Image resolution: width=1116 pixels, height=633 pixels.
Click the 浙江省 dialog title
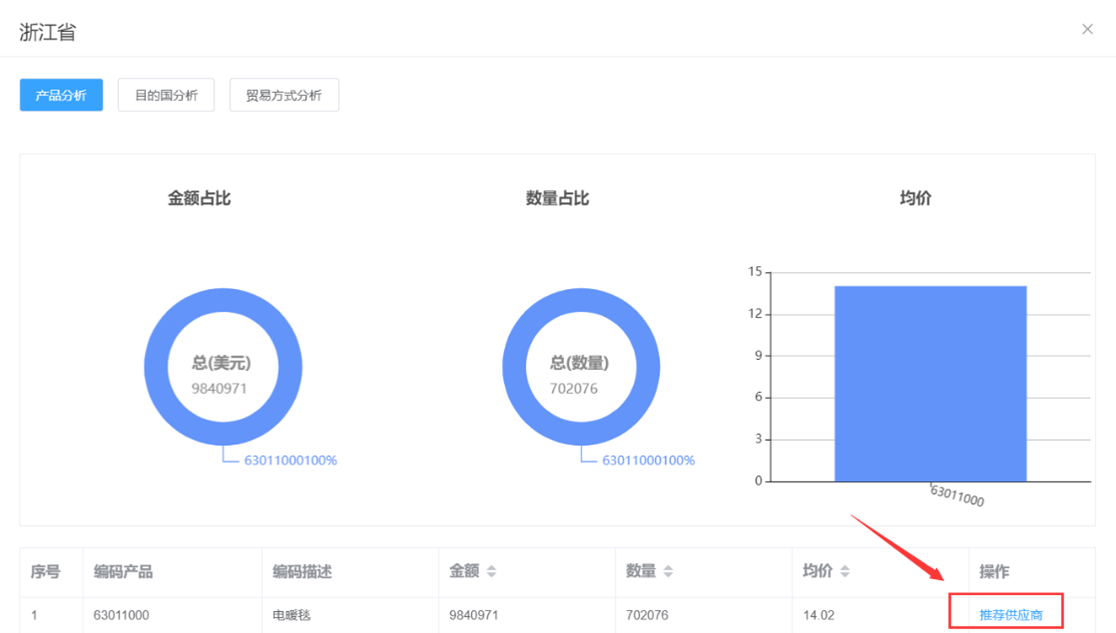[x=48, y=32]
